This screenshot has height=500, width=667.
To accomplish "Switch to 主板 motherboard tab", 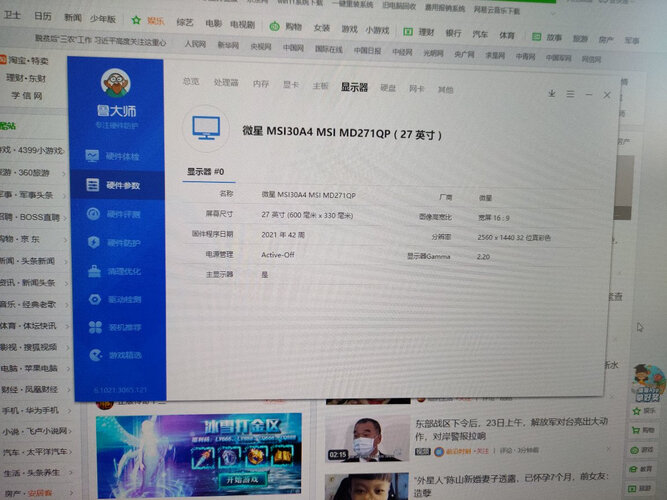I will click(320, 86).
